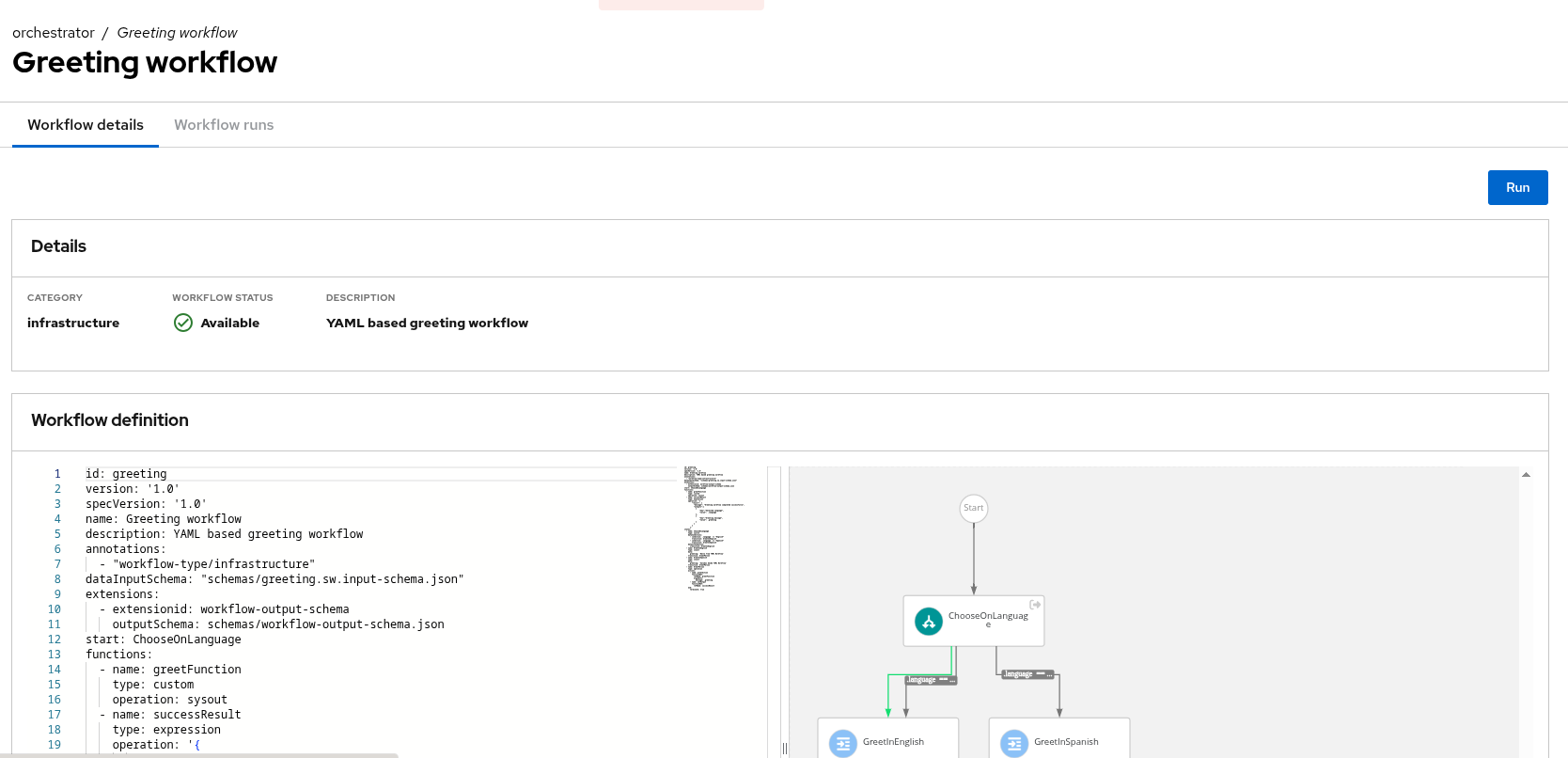
Task: Click the 'WORKFLOW STATUS' column label
Action: coord(223,297)
